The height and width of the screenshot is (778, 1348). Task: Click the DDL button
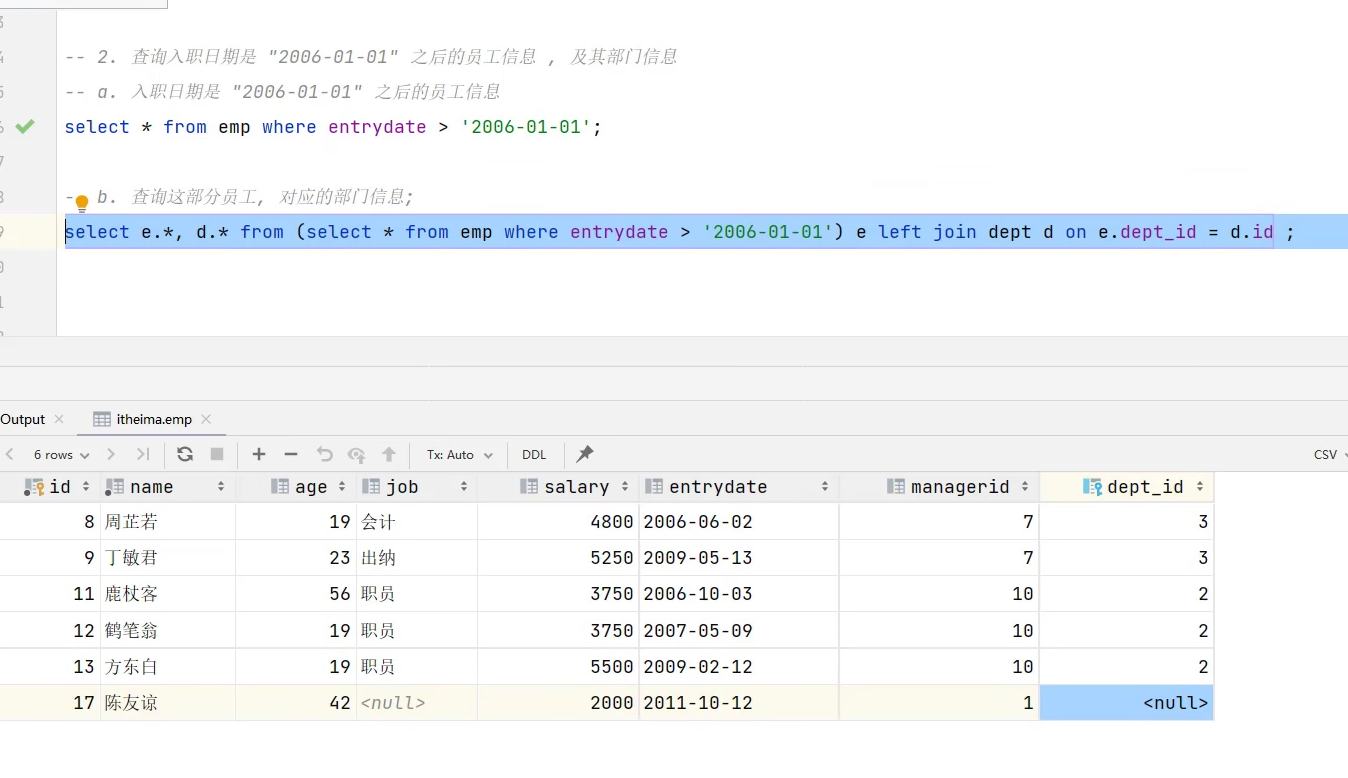point(534,455)
